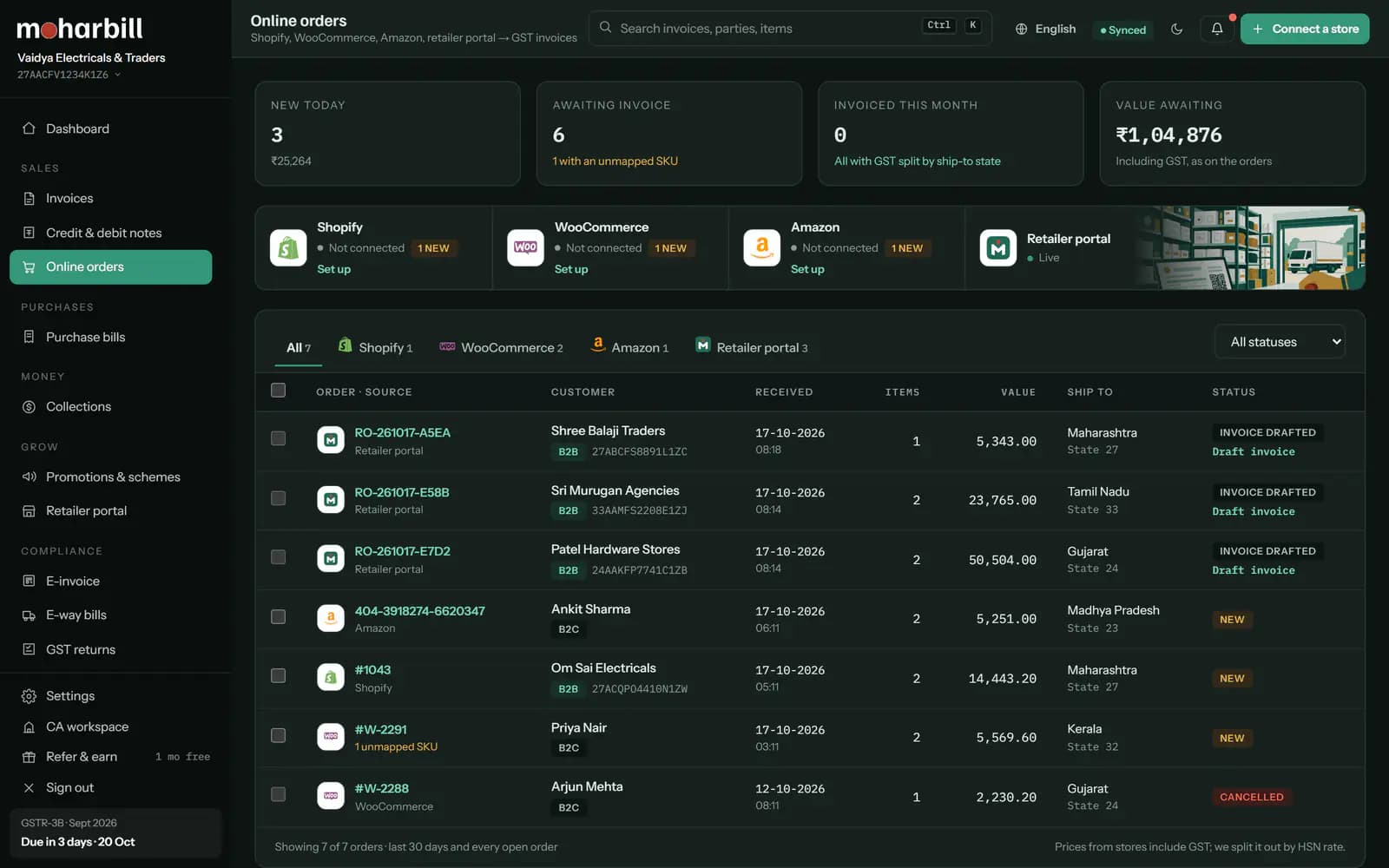
Task: Click the Amazon logo card icon
Action: [761, 248]
